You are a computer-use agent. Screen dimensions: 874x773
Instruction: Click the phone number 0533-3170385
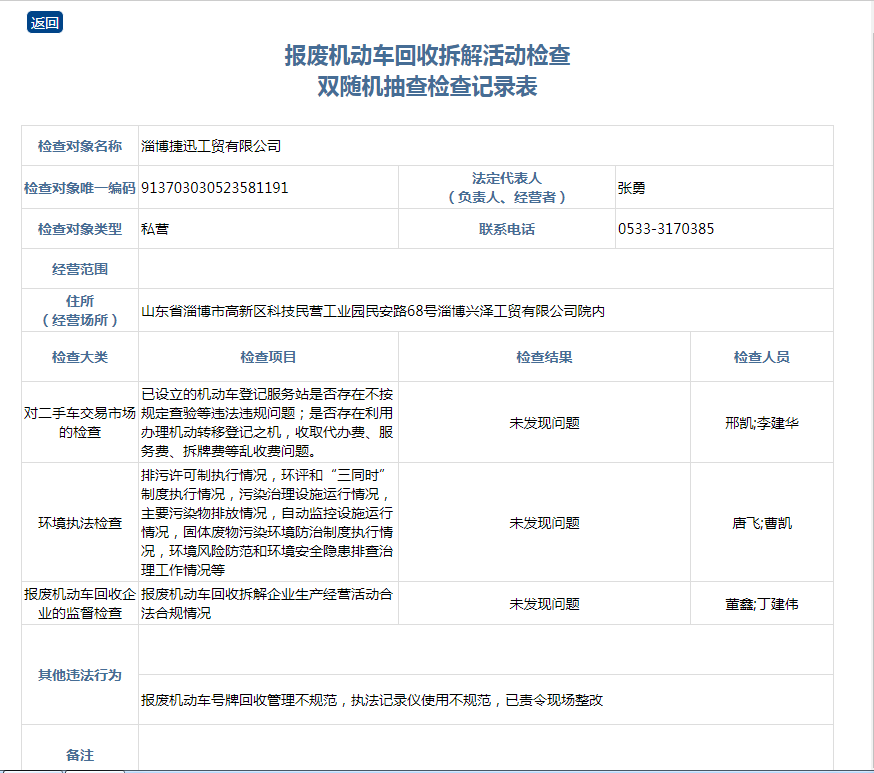pyautogui.click(x=666, y=229)
